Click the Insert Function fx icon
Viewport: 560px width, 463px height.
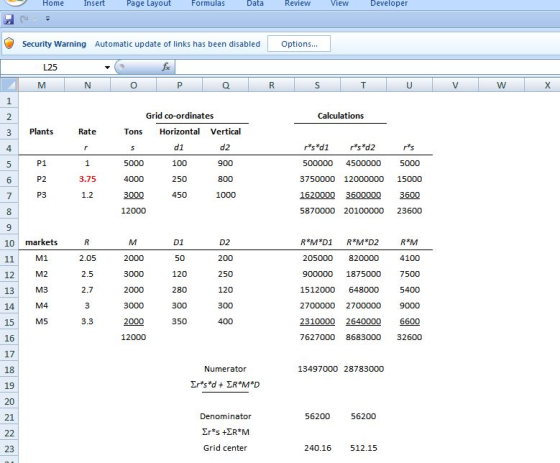coord(166,67)
